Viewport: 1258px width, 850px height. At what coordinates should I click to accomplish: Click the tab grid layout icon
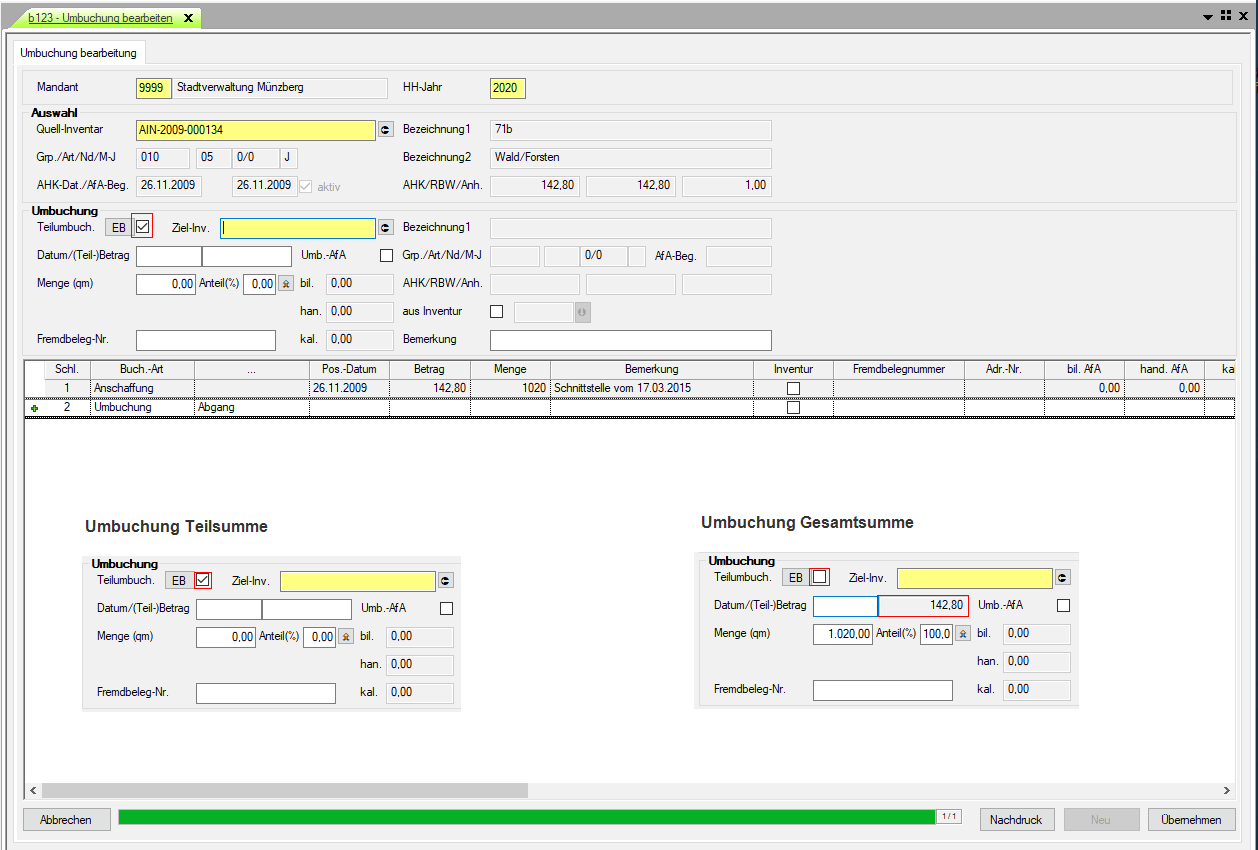coord(1225,16)
